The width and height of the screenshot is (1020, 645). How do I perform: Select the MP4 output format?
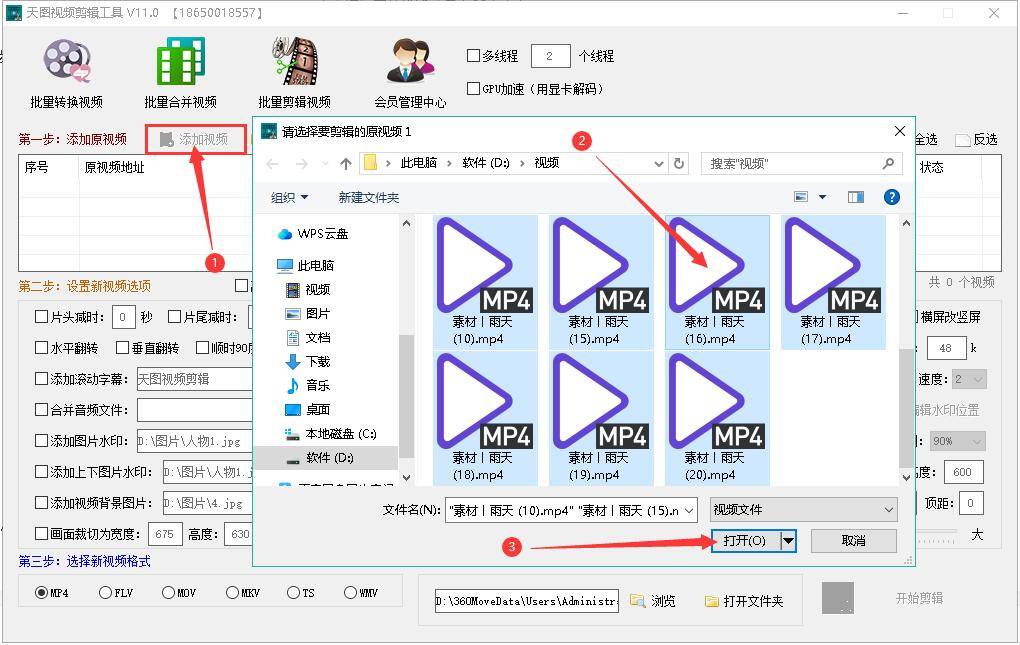pyautogui.click(x=42, y=592)
